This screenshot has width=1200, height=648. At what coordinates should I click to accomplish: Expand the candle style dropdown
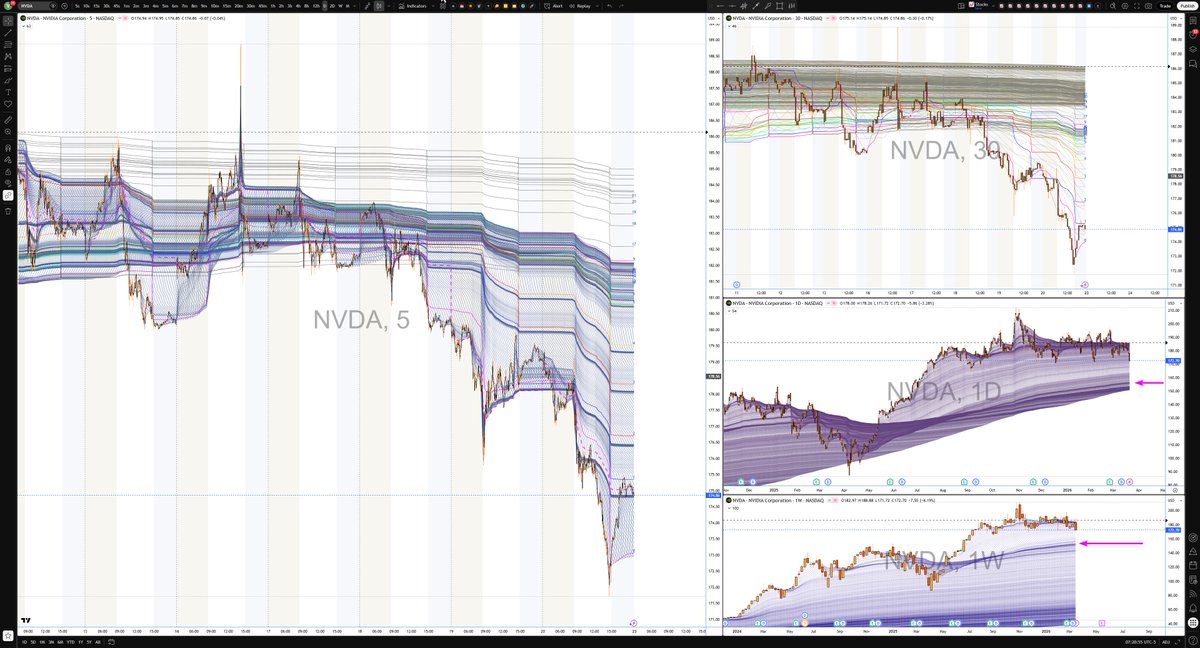click(x=389, y=6)
